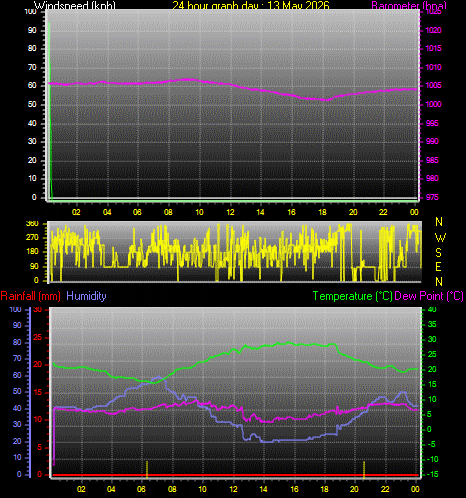Click the "1000" barometer axis value
The width and height of the screenshot is (466, 498).
coord(434,104)
